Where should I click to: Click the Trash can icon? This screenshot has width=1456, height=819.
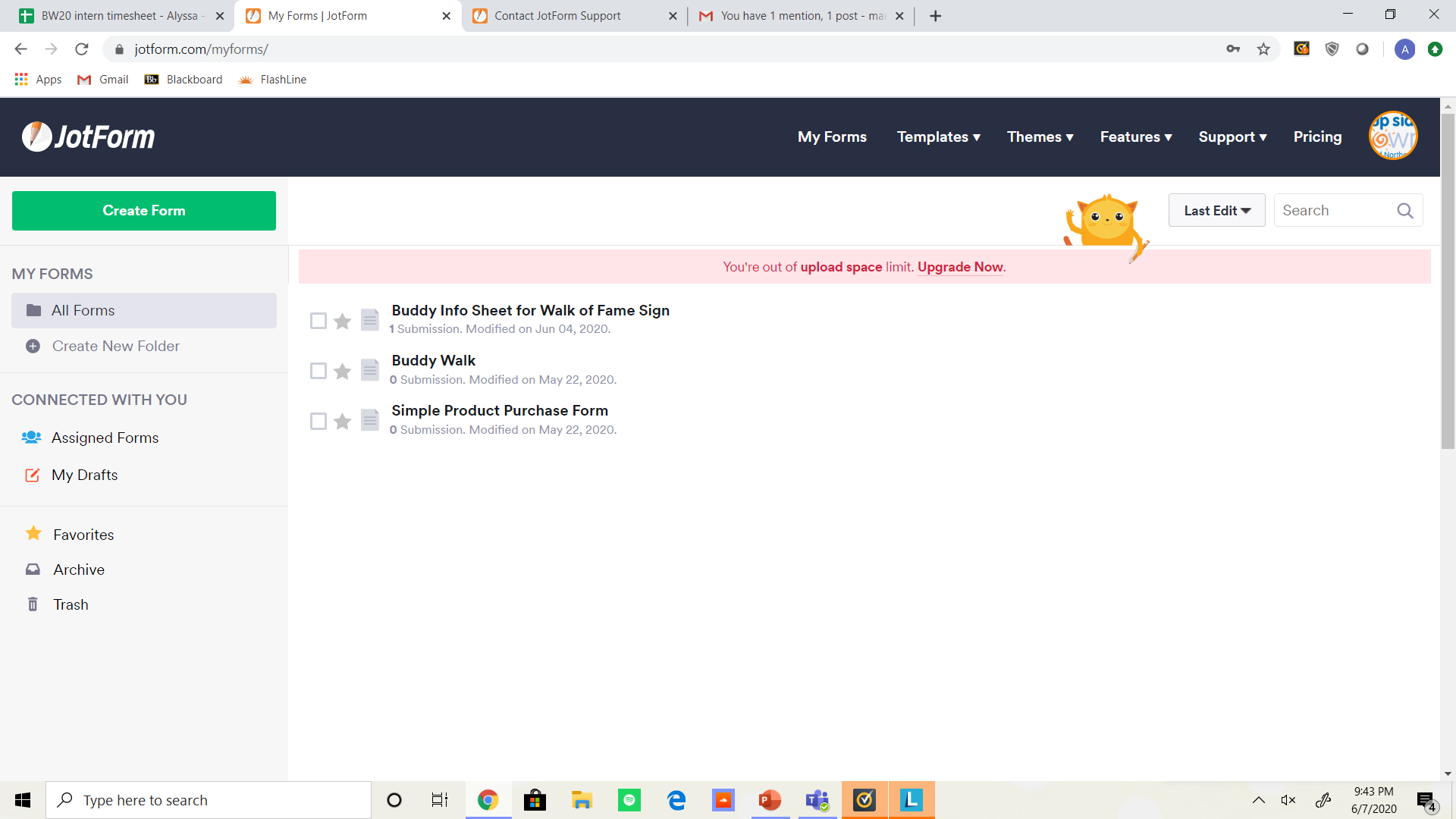click(x=33, y=604)
